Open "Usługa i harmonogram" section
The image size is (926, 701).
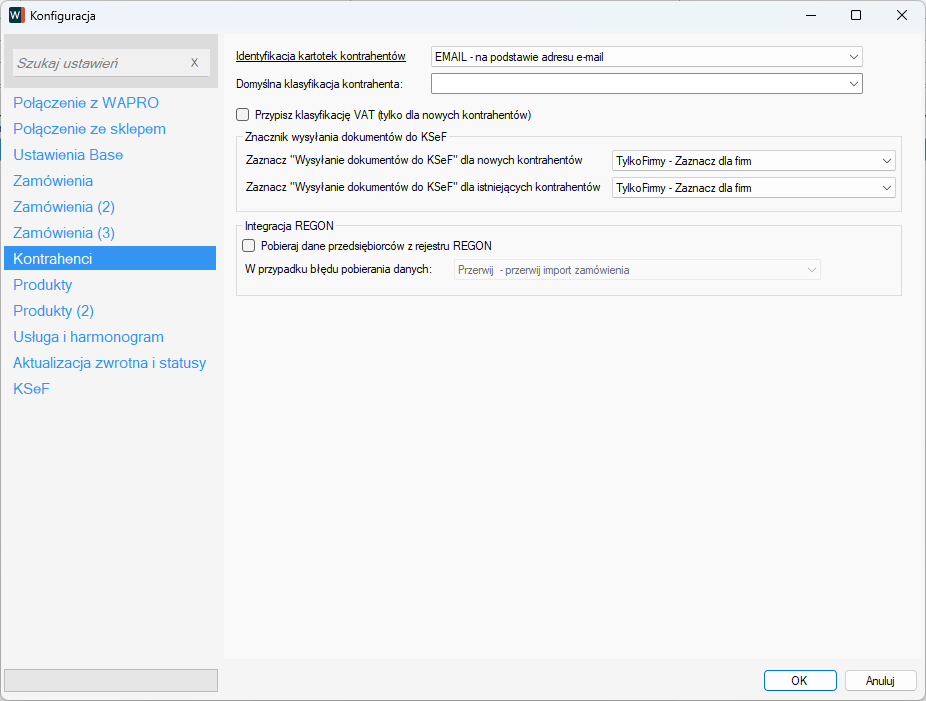(x=88, y=337)
